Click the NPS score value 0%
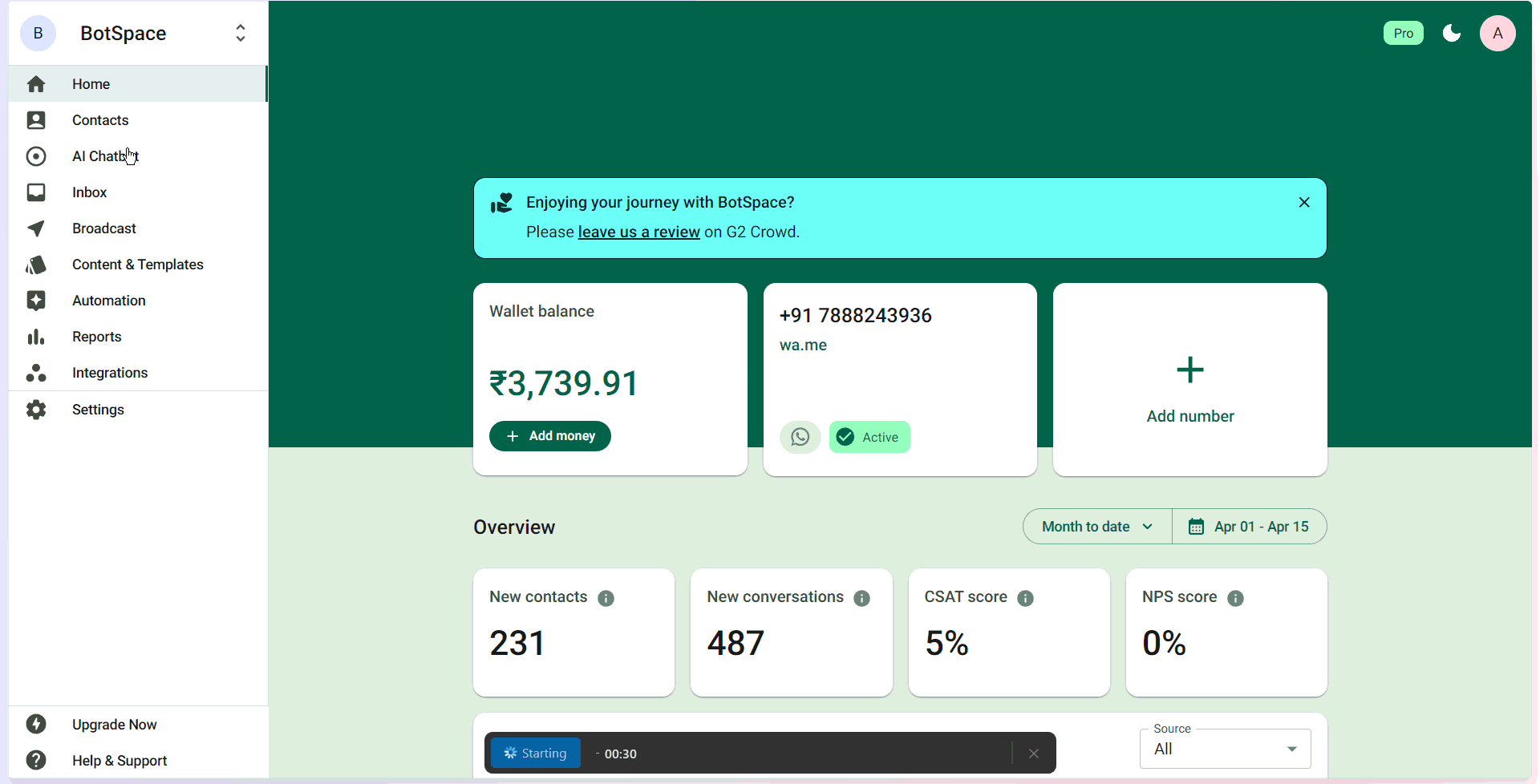The width and height of the screenshot is (1540, 784). click(1164, 643)
